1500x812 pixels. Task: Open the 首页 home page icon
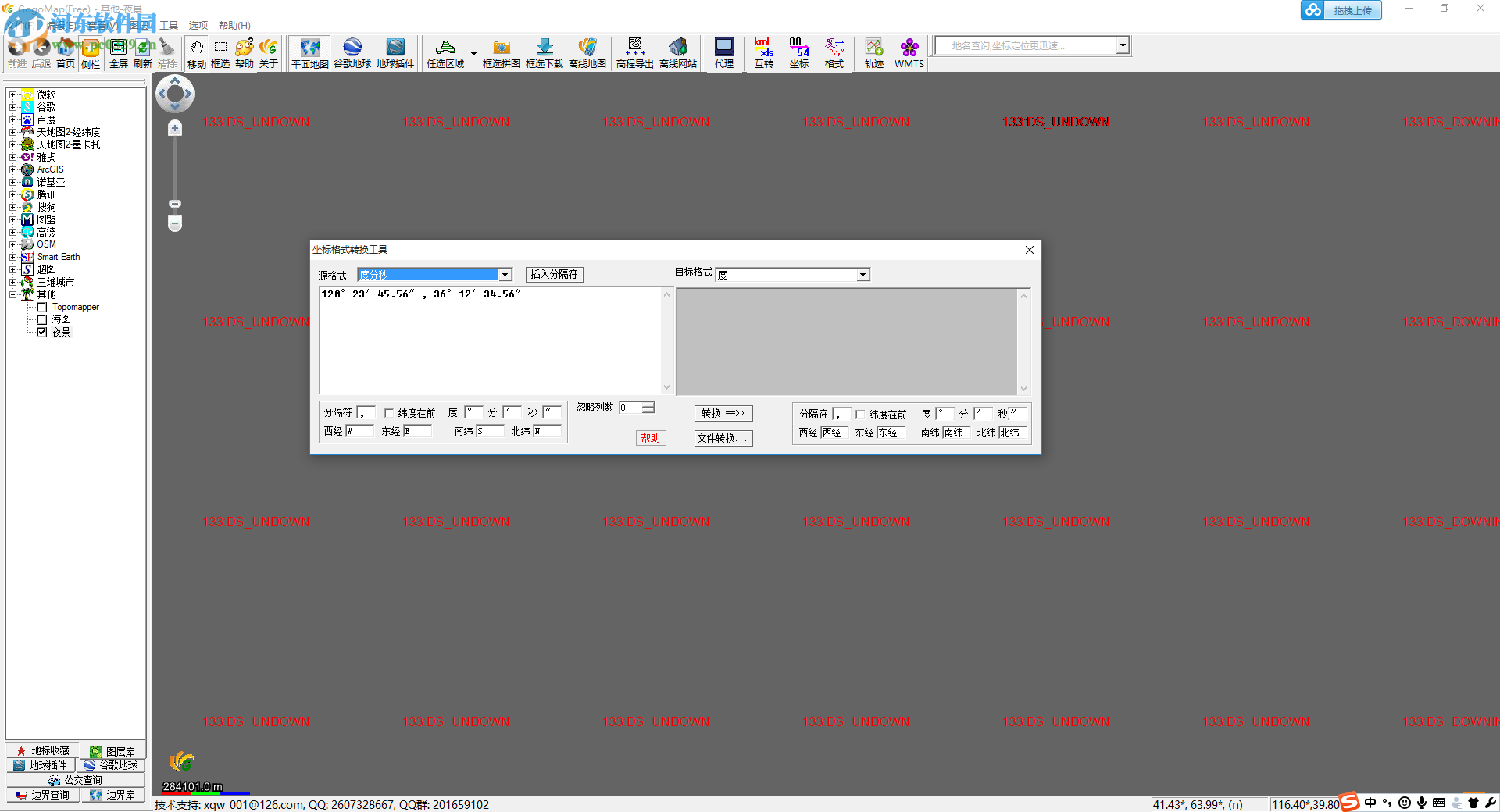66,54
